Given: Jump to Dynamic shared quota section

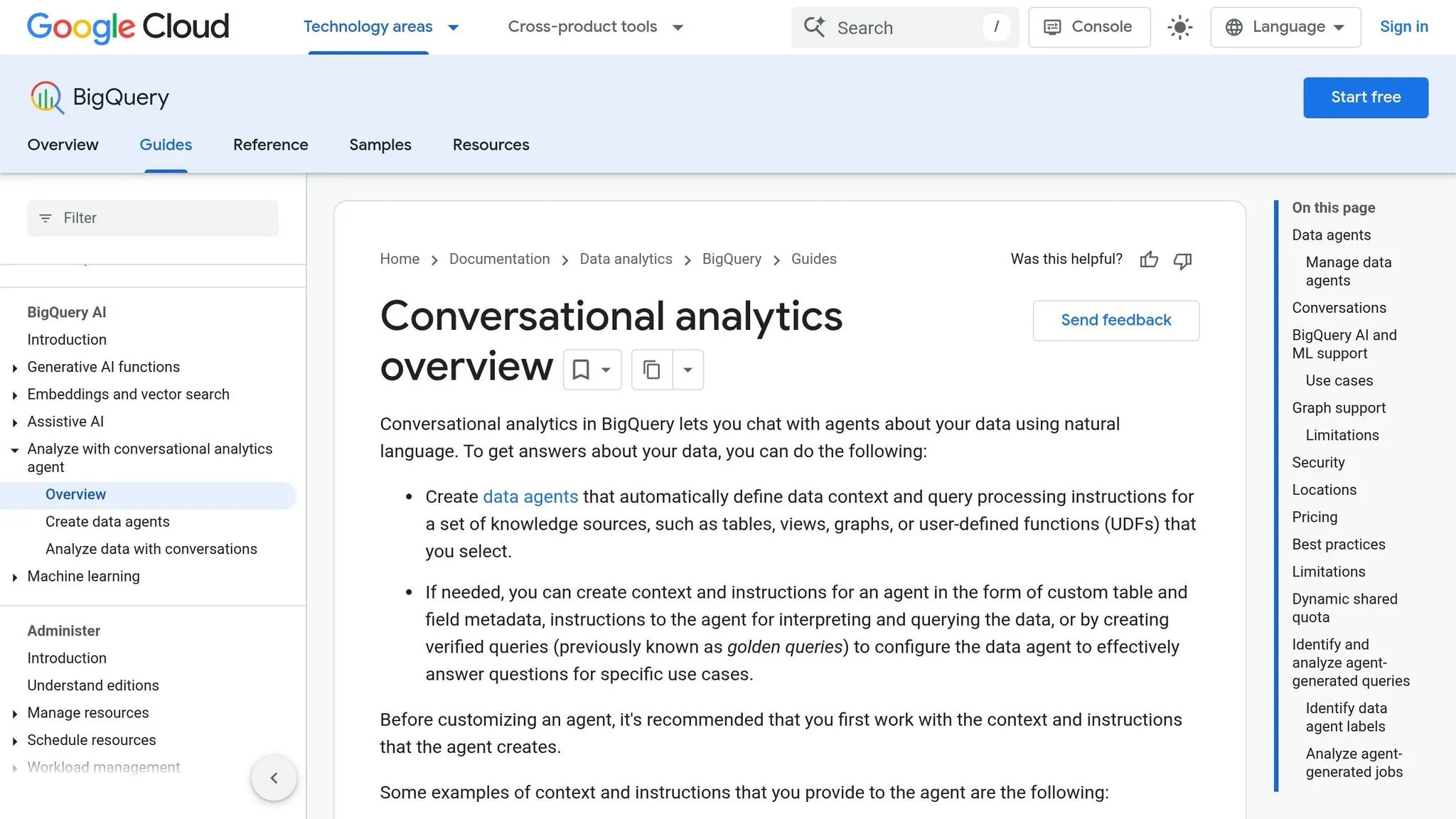Looking at the screenshot, I should click(1344, 608).
